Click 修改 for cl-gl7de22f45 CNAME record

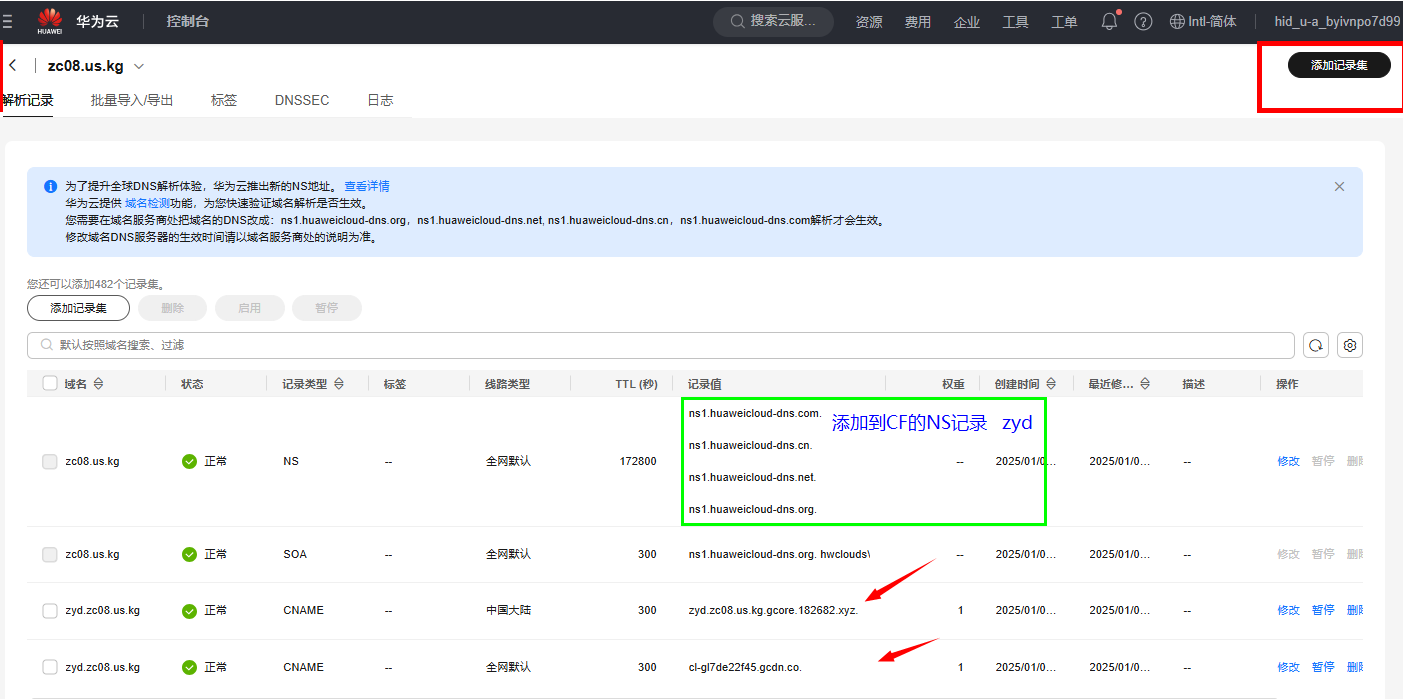[1288, 667]
